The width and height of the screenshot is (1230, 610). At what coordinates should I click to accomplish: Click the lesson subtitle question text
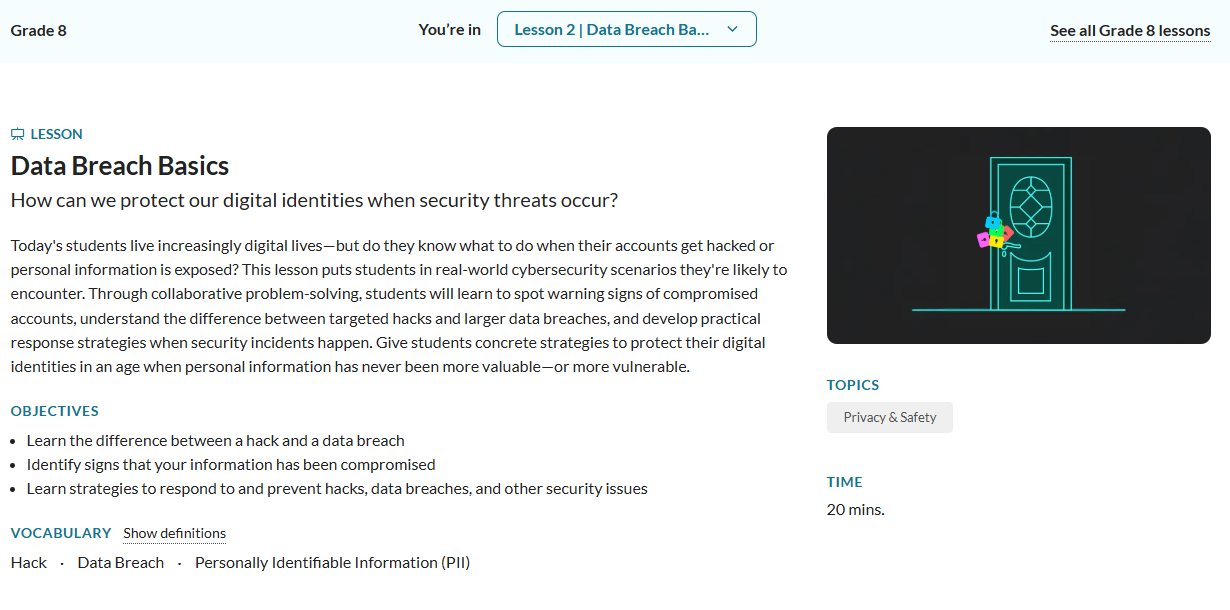point(314,200)
